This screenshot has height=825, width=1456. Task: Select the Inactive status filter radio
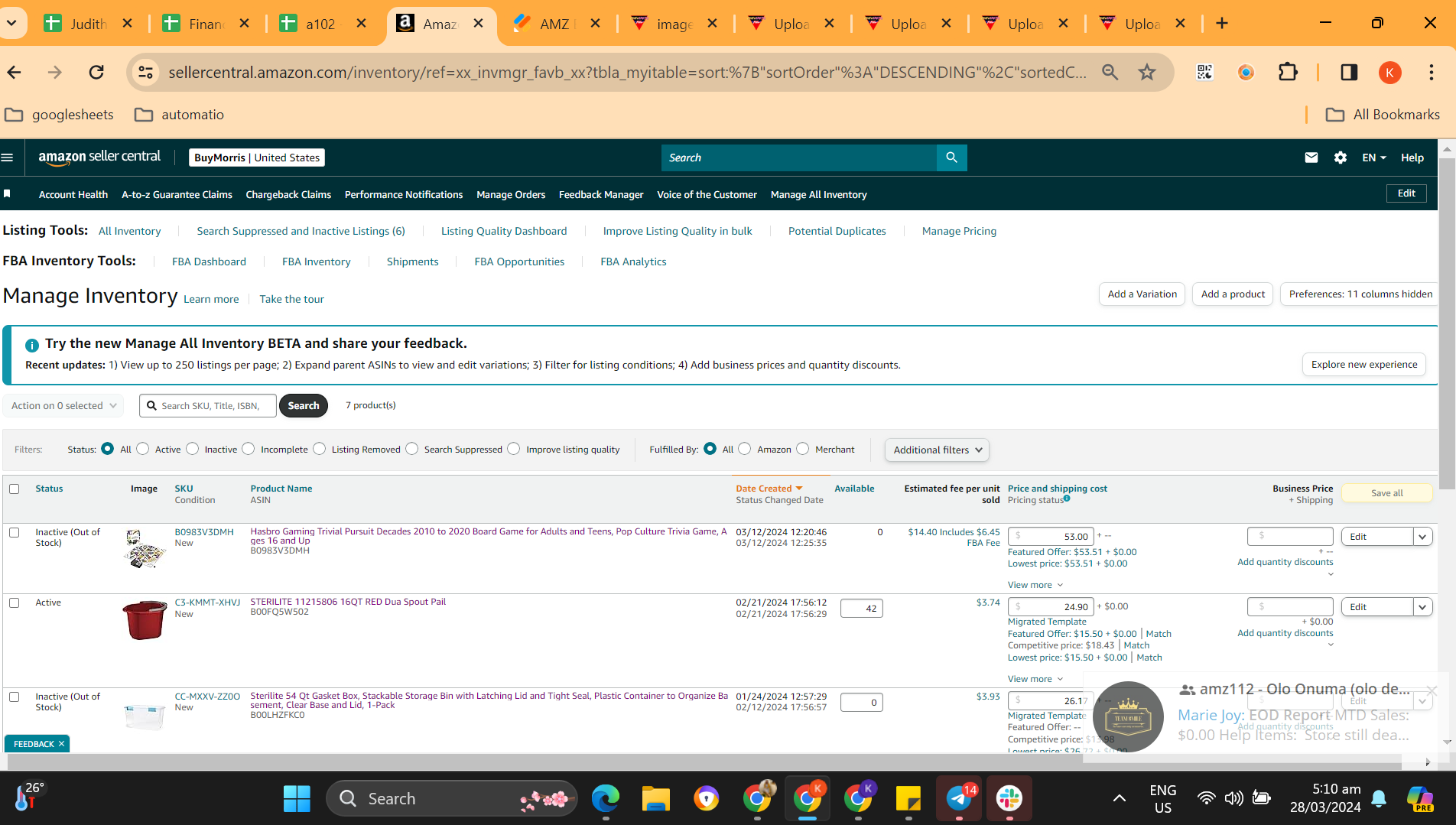tap(193, 449)
